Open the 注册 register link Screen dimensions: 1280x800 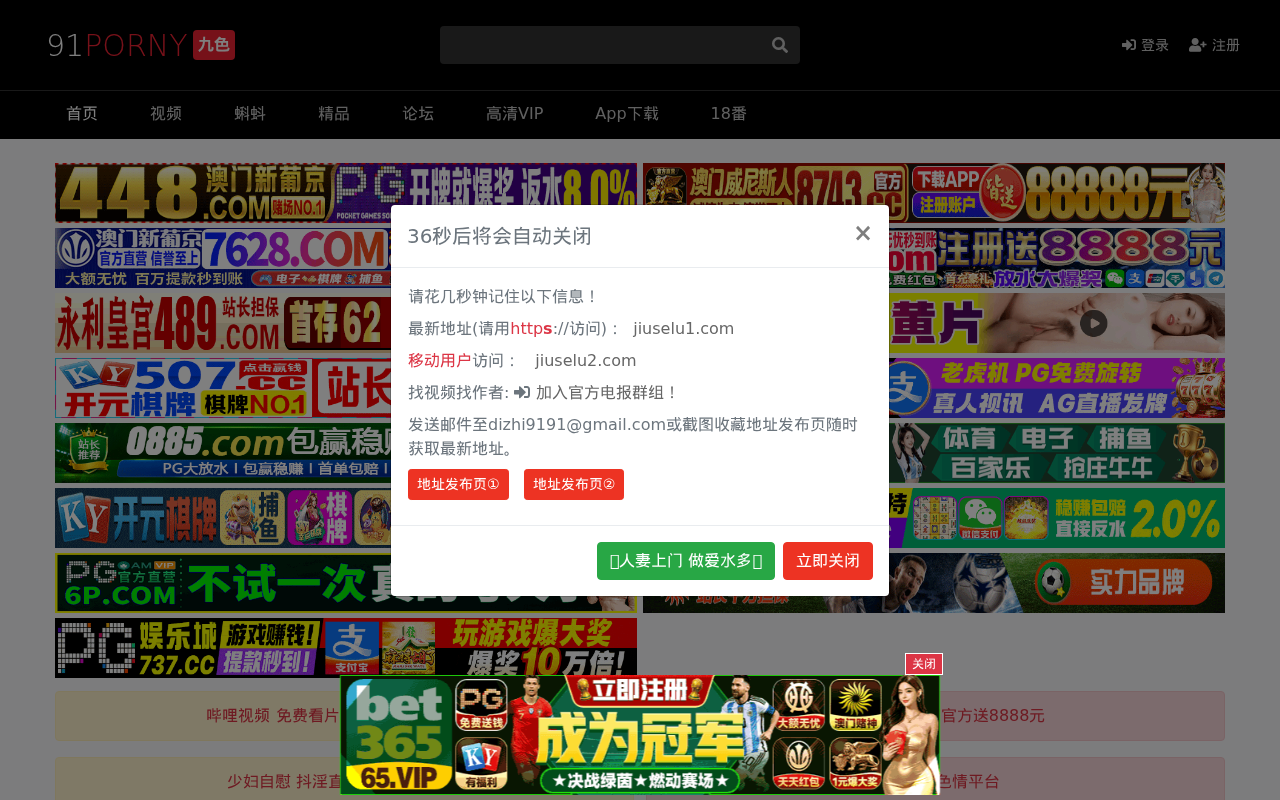pos(1214,45)
